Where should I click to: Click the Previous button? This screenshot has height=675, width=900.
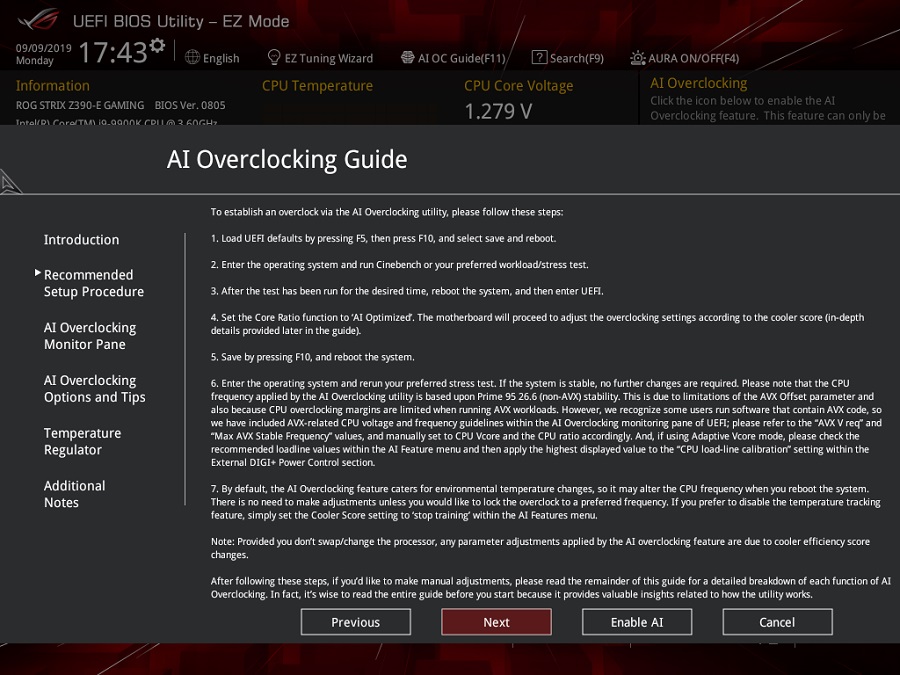[x=356, y=622]
